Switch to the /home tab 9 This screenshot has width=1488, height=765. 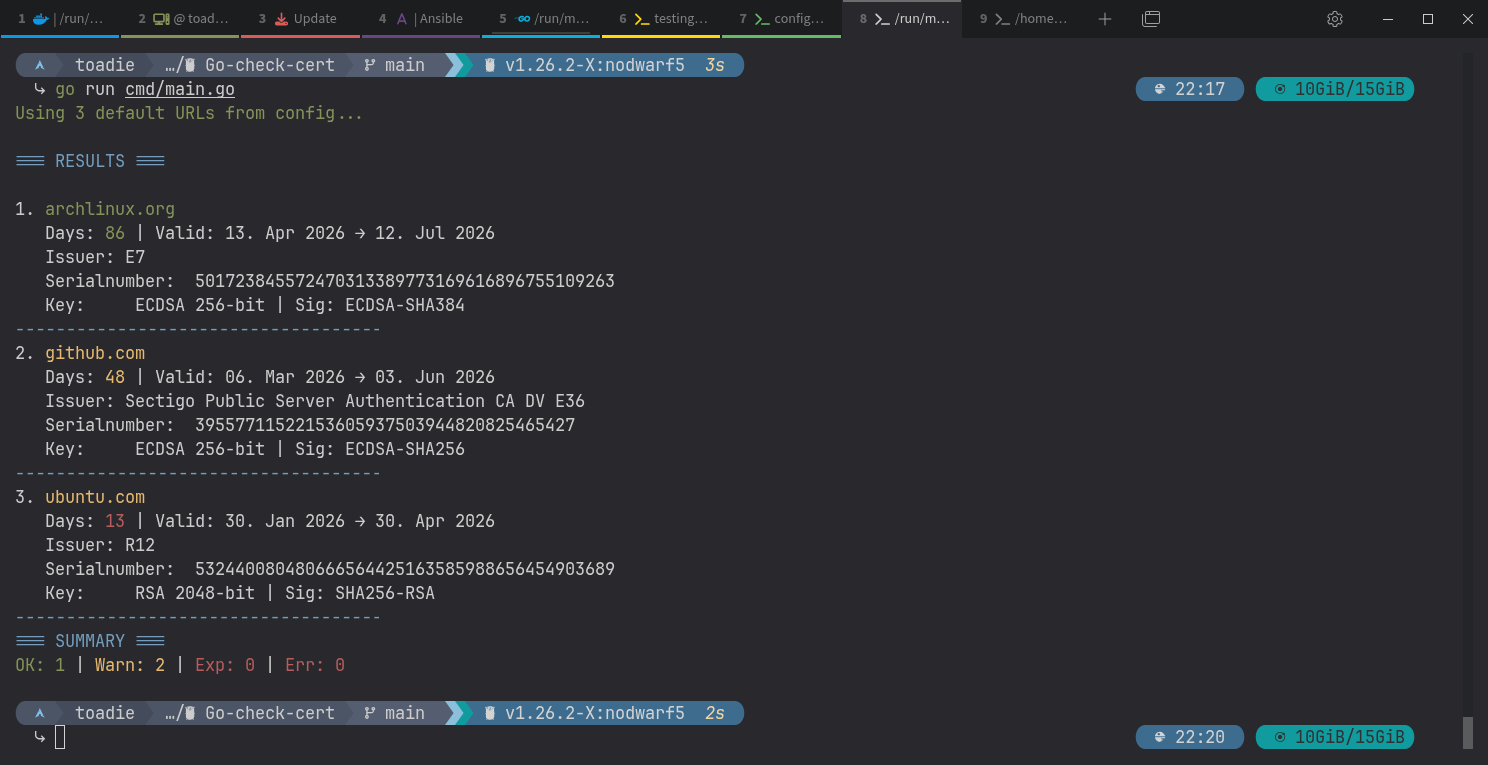pyautogui.click(x=1023, y=19)
